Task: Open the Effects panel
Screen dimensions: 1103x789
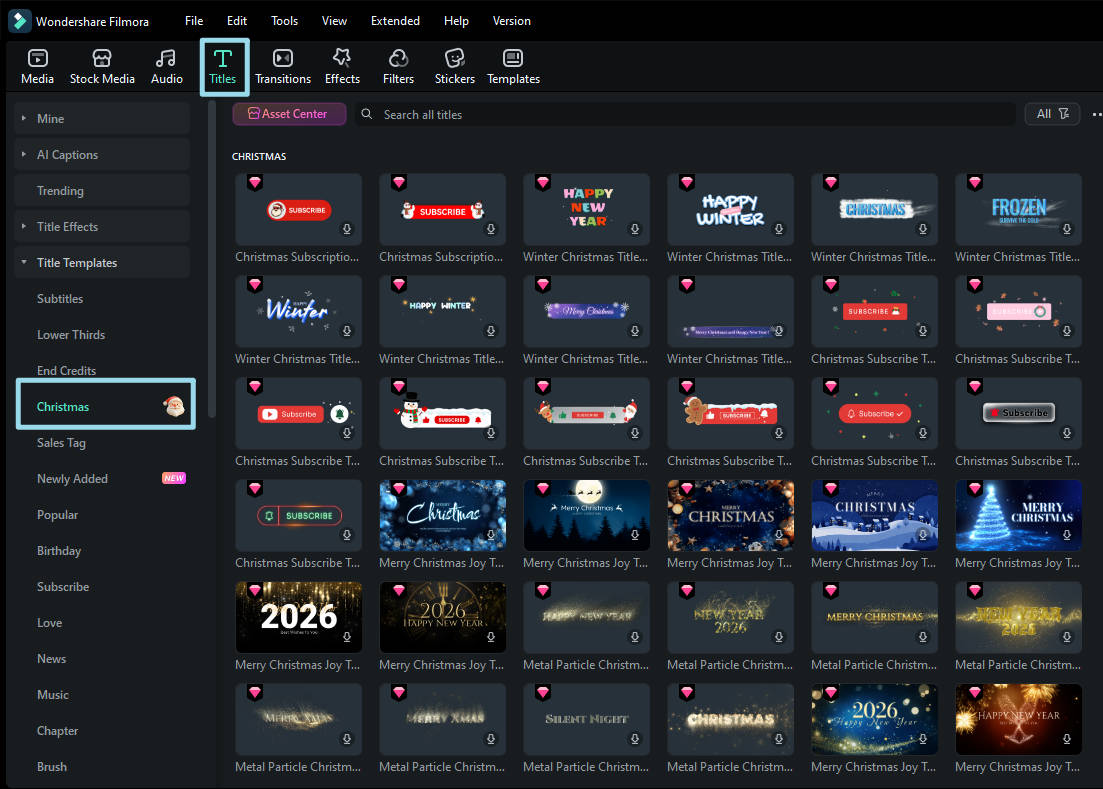Action: click(343, 67)
